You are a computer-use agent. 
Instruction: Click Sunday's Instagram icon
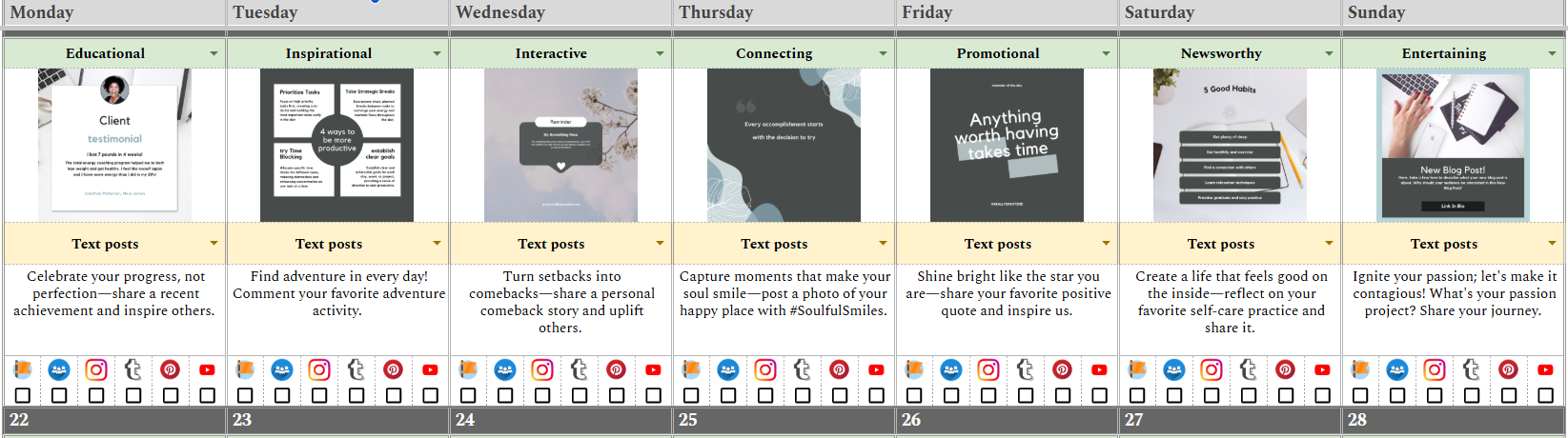[1435, 369]
